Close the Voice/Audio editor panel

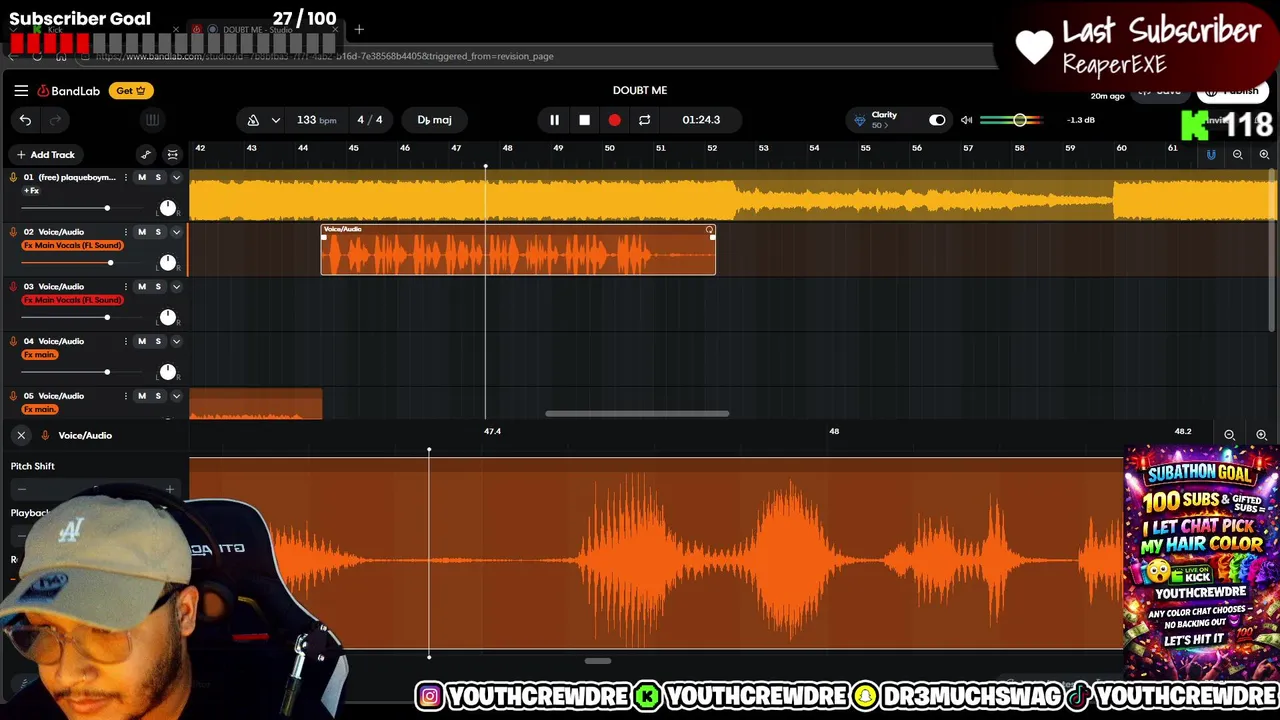(21, 435)
